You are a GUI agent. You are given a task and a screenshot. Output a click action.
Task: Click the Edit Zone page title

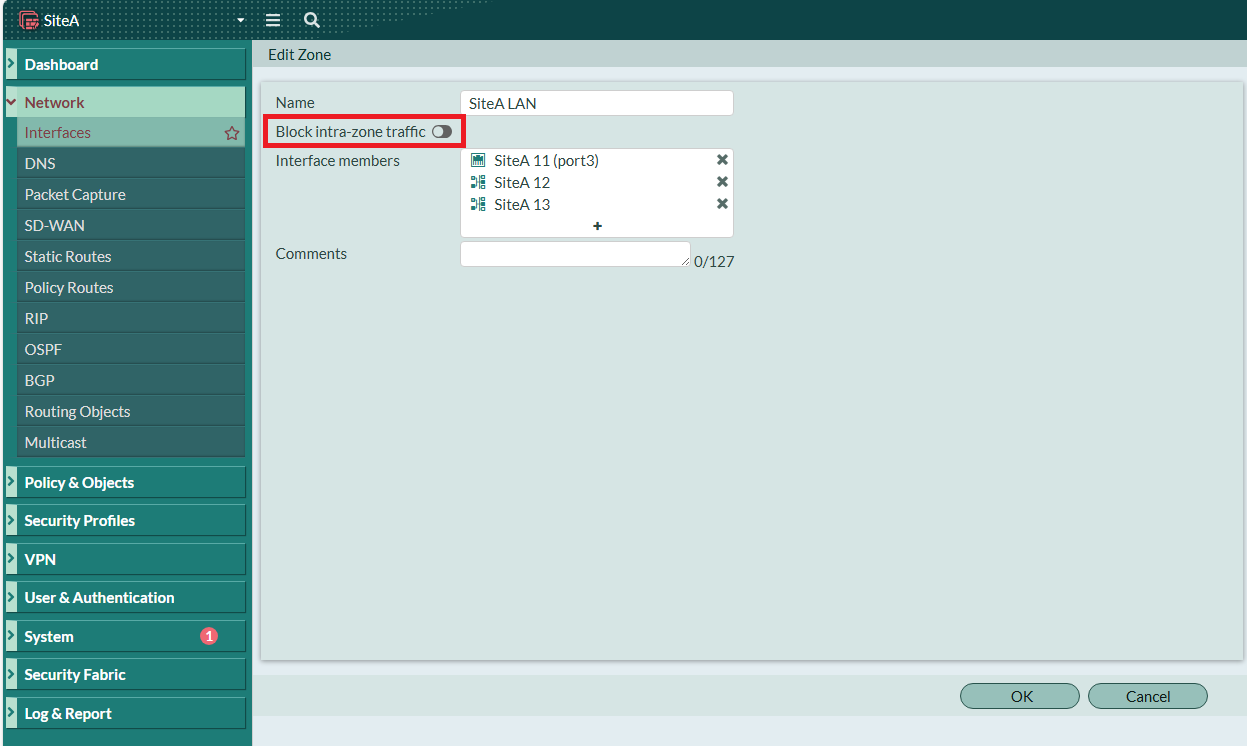pyautogui.click(x=299, y=55)
